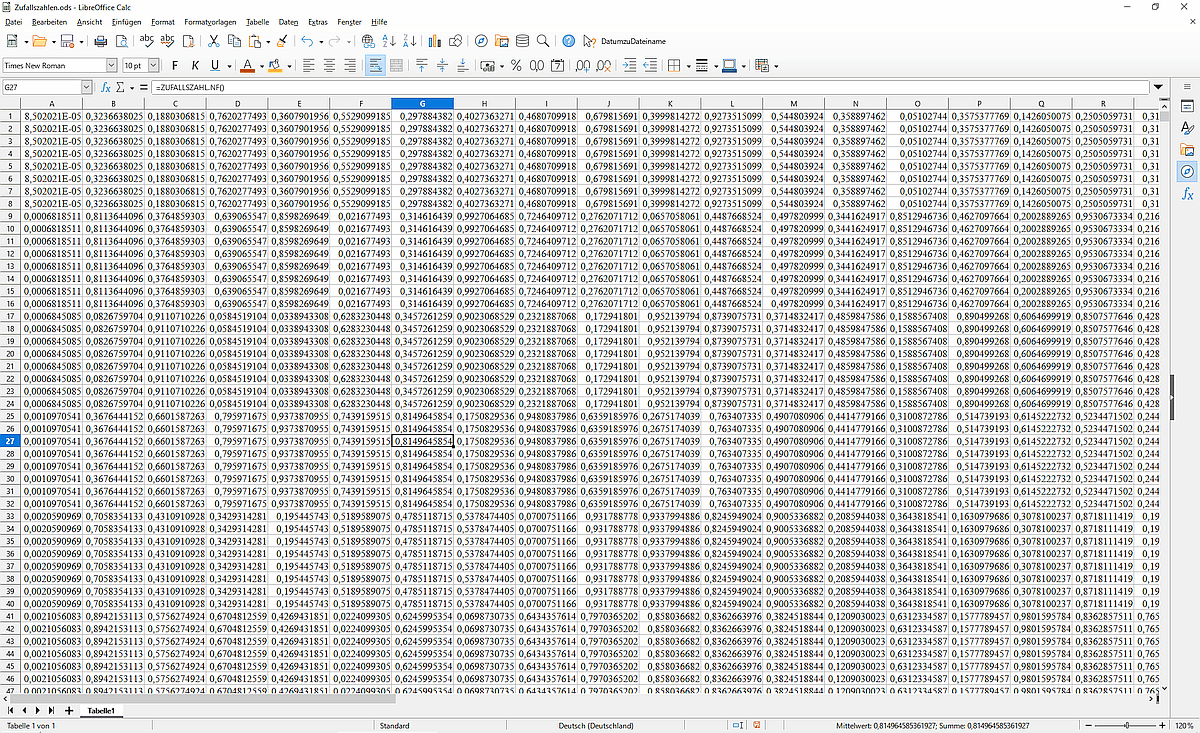
Task: Click the Clone Formatting paintbrush icon
Action: click(282, 41)
